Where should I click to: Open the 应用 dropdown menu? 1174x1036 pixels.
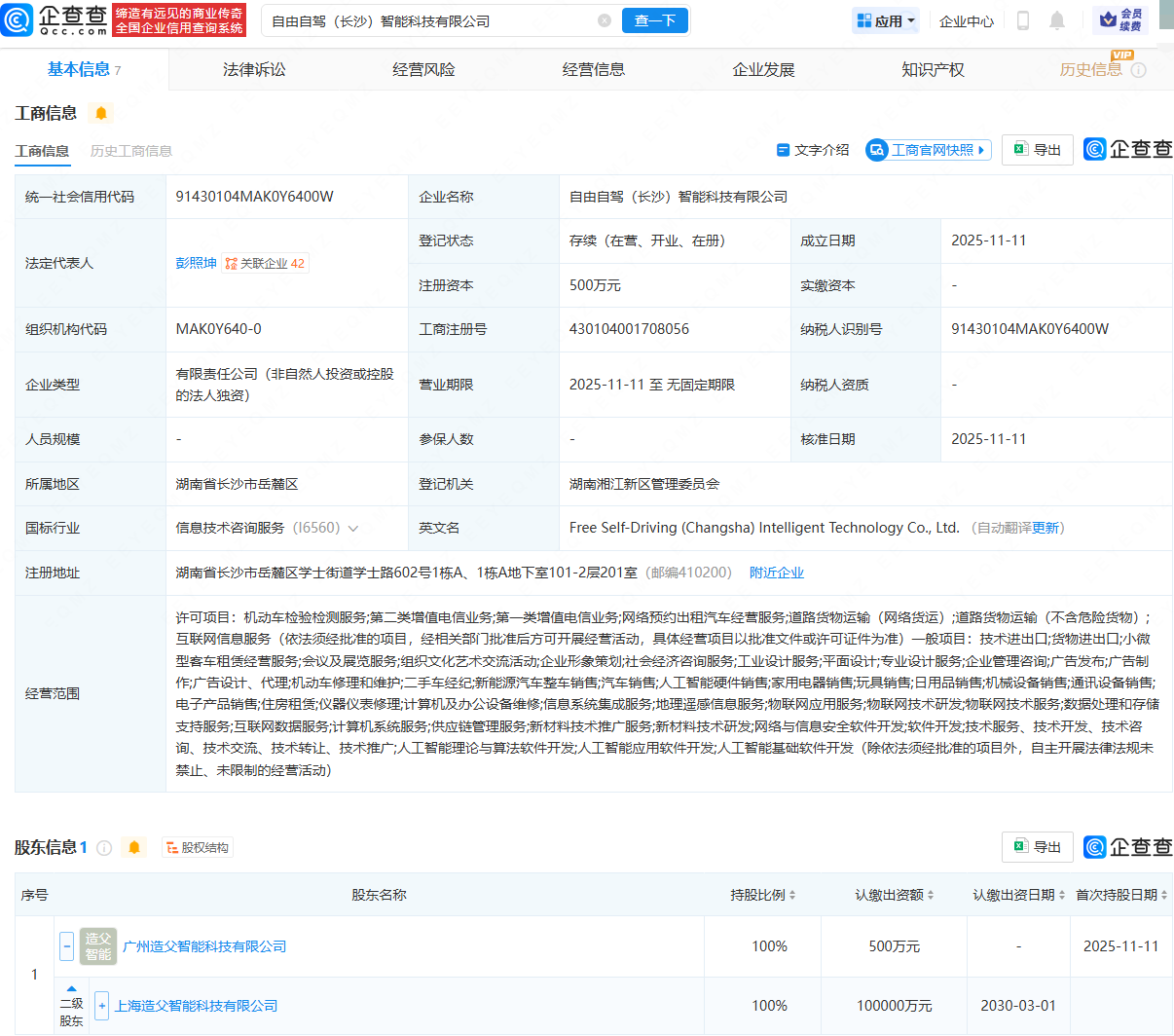[x=885, y=20]
